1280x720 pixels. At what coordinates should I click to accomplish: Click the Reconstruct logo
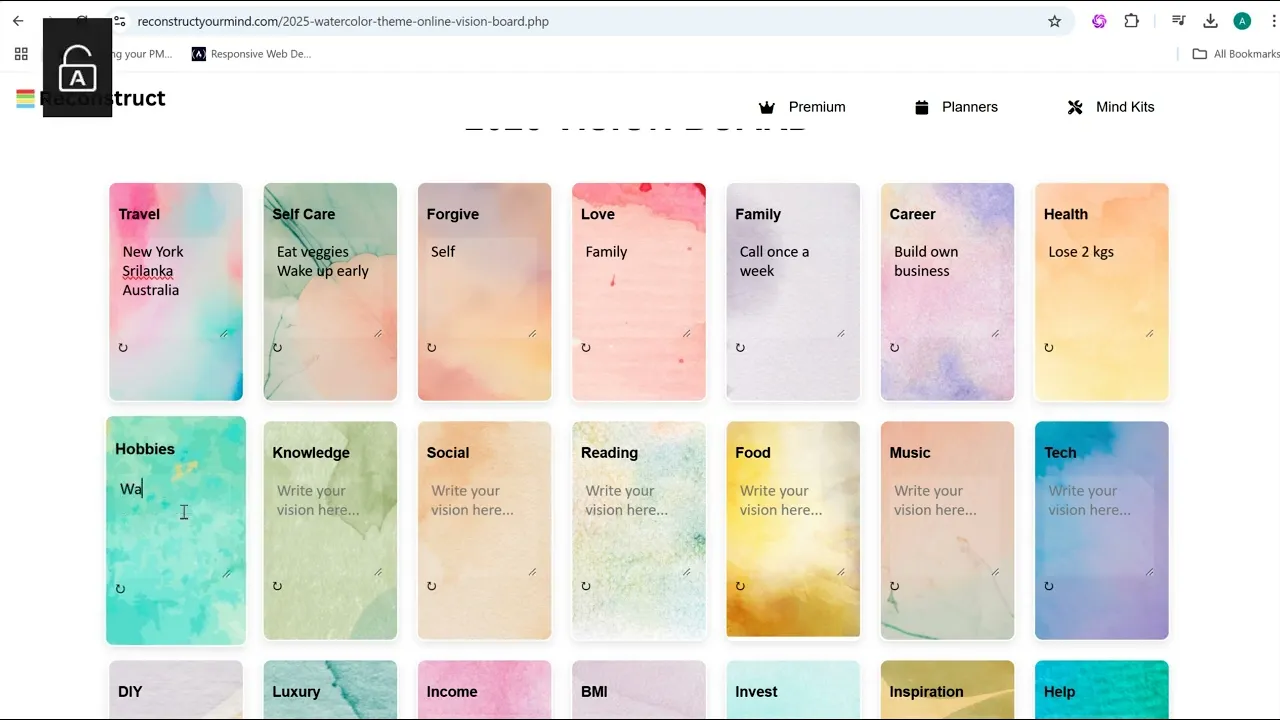pyautogui.click(x=90, y=98)
